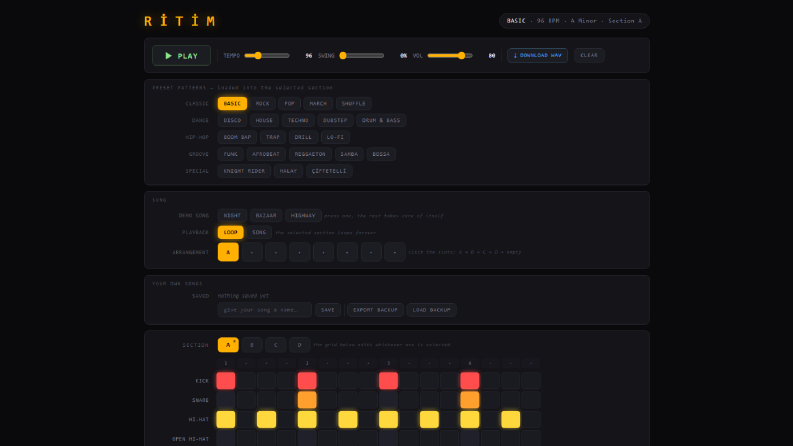
Task: Load the Reggaeton preset pattern
Action: point(310,154)
